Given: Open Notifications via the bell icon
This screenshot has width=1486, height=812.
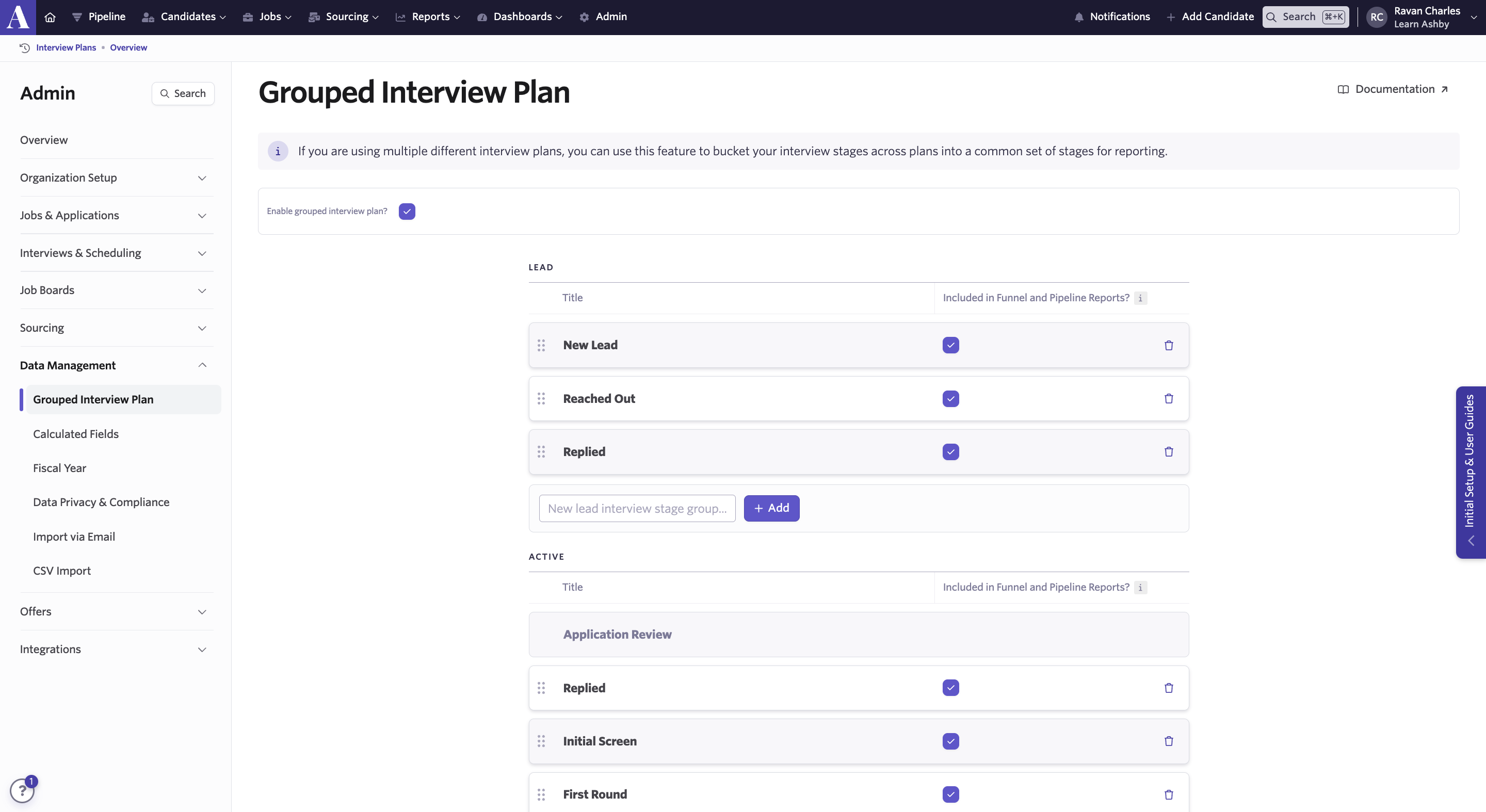Looking at the screenshot, I should tap(1079, 17).
